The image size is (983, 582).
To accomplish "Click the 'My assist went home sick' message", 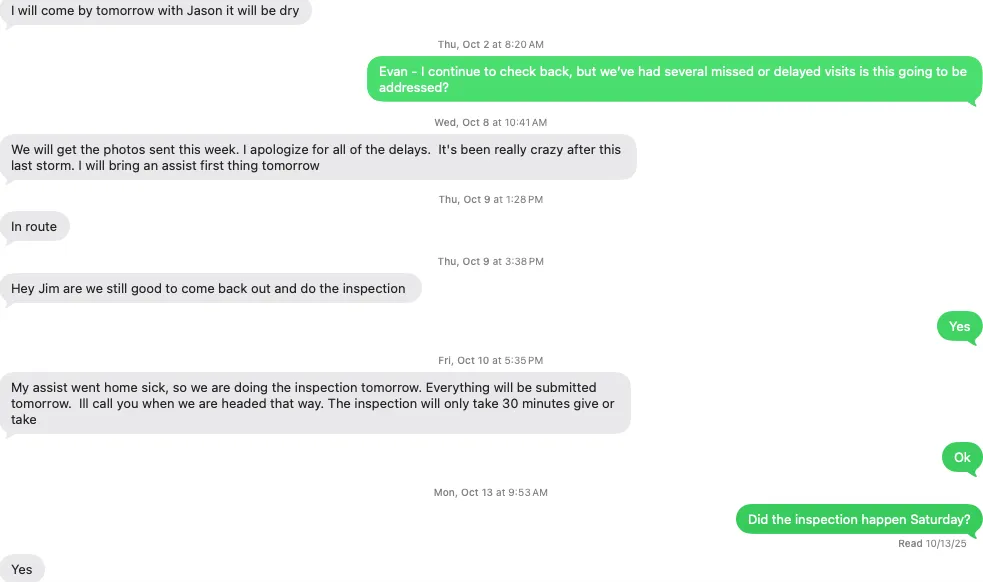I will 313,403.
